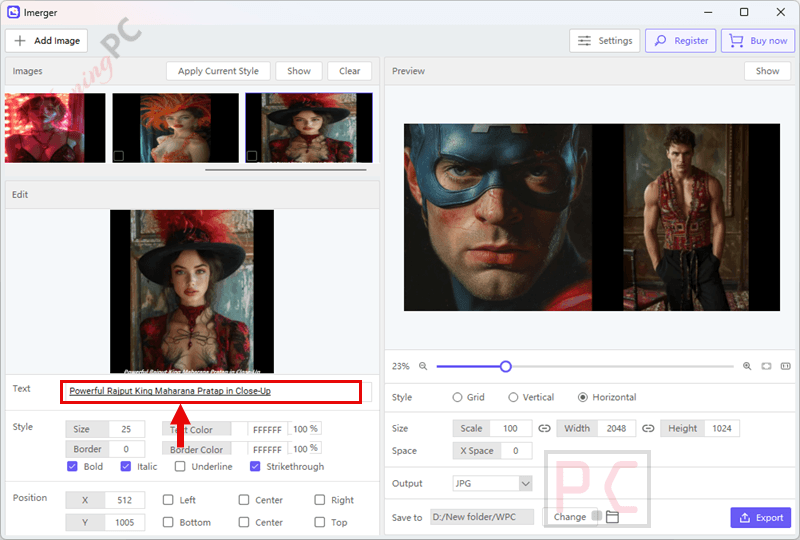Select the black hat woman thumbnail
Viewport: 800px width, 540px height.
(309, 128)
